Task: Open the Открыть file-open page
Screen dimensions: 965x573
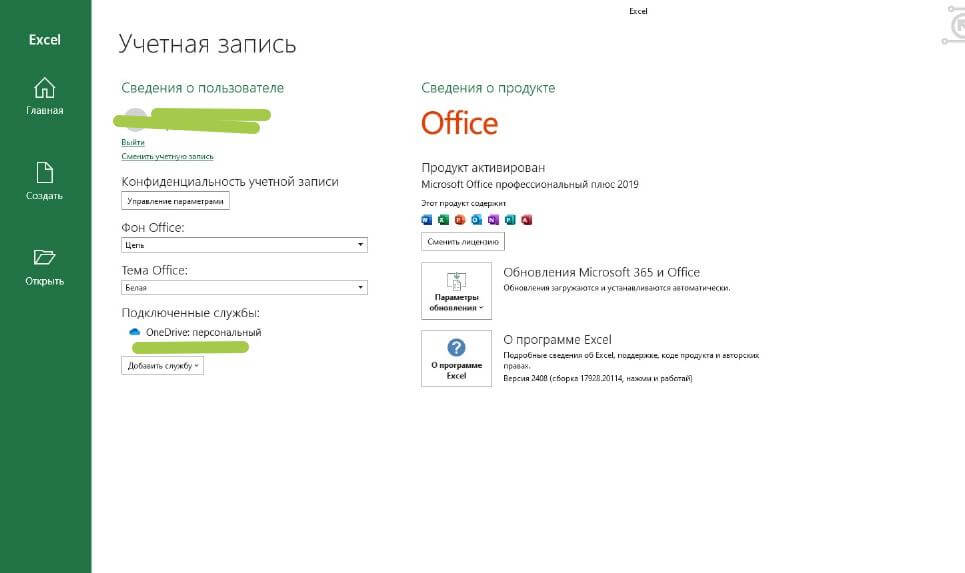Action: (x=44, y=267)
